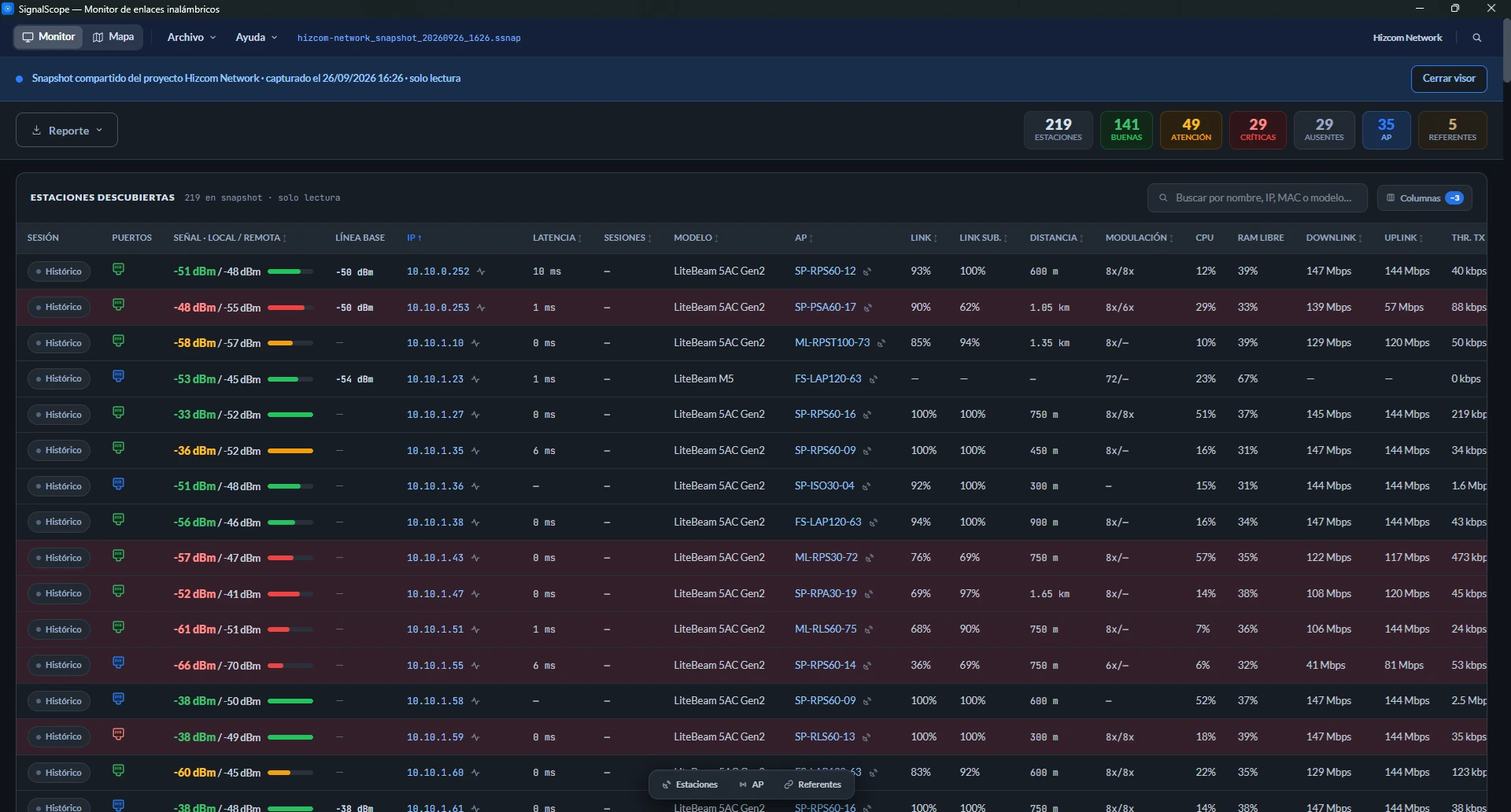Click the link icon beside AP ML-RPST100-73

pos(881,344)
